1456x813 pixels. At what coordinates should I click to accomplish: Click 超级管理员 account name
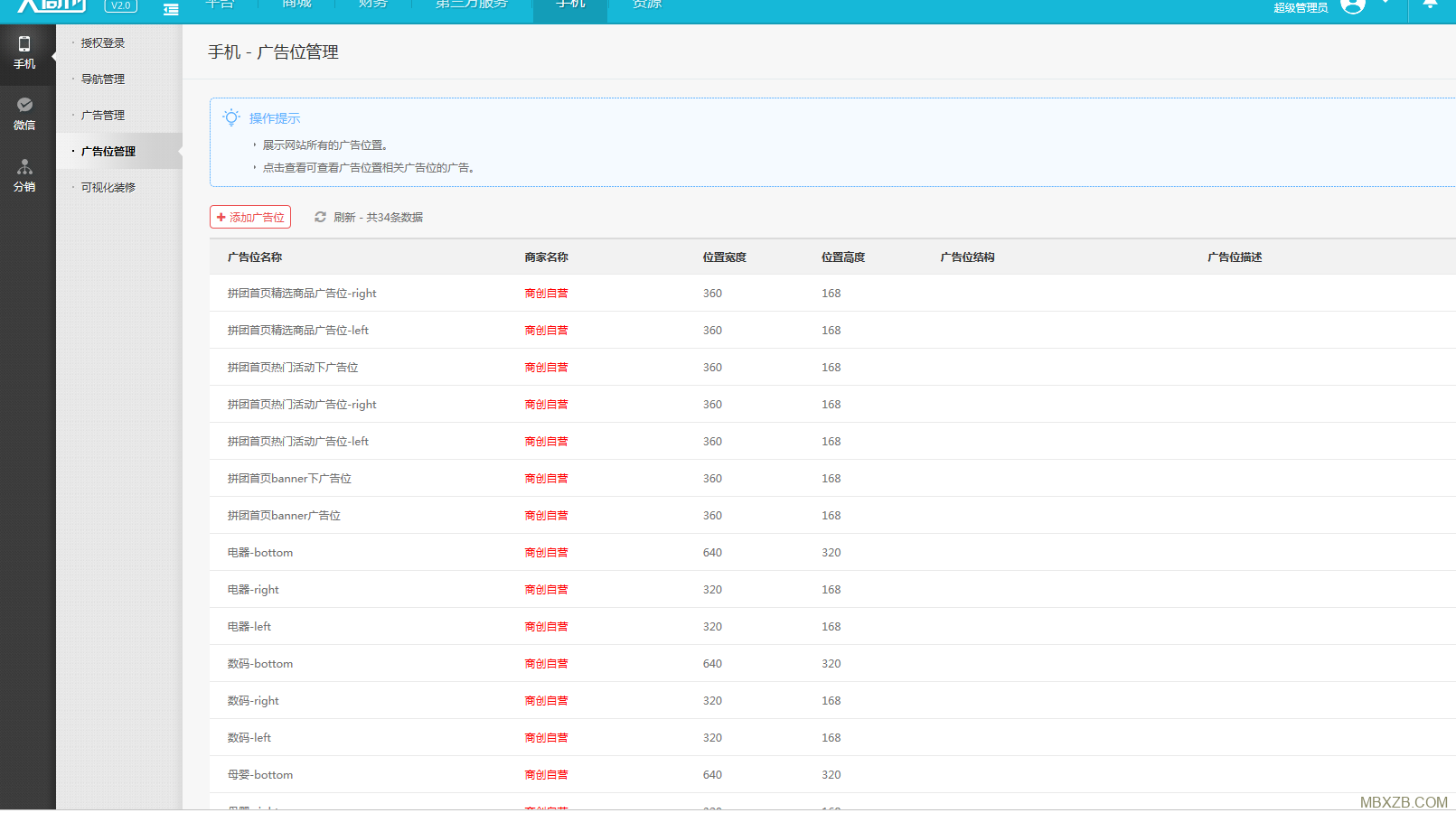click(x=1301, y=8)
